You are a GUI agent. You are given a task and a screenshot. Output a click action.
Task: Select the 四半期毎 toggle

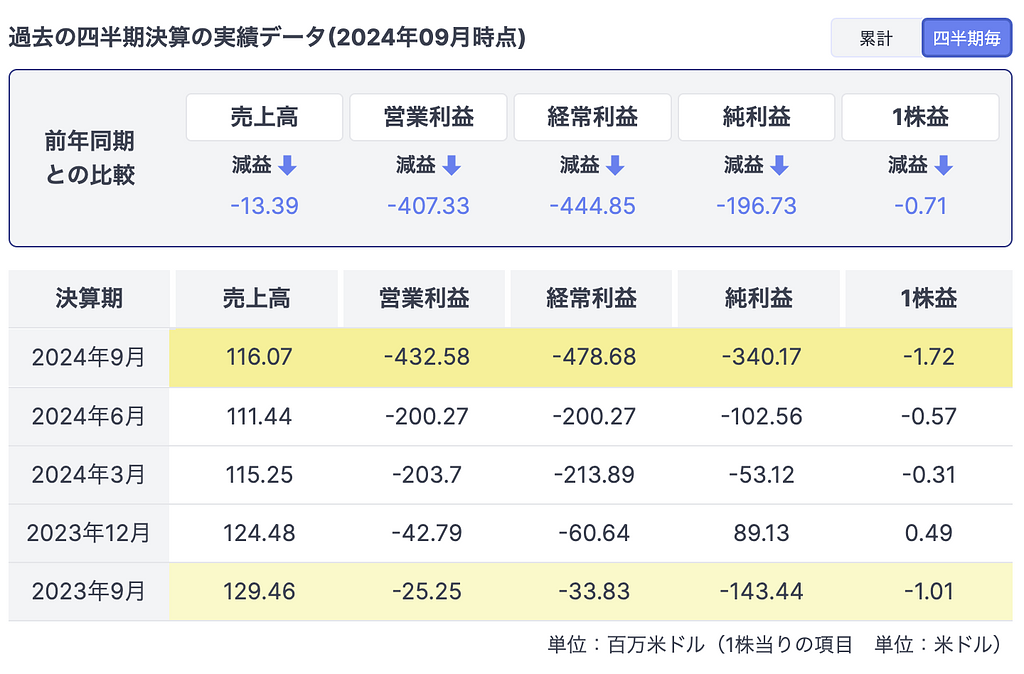click(x=967, y=39)
